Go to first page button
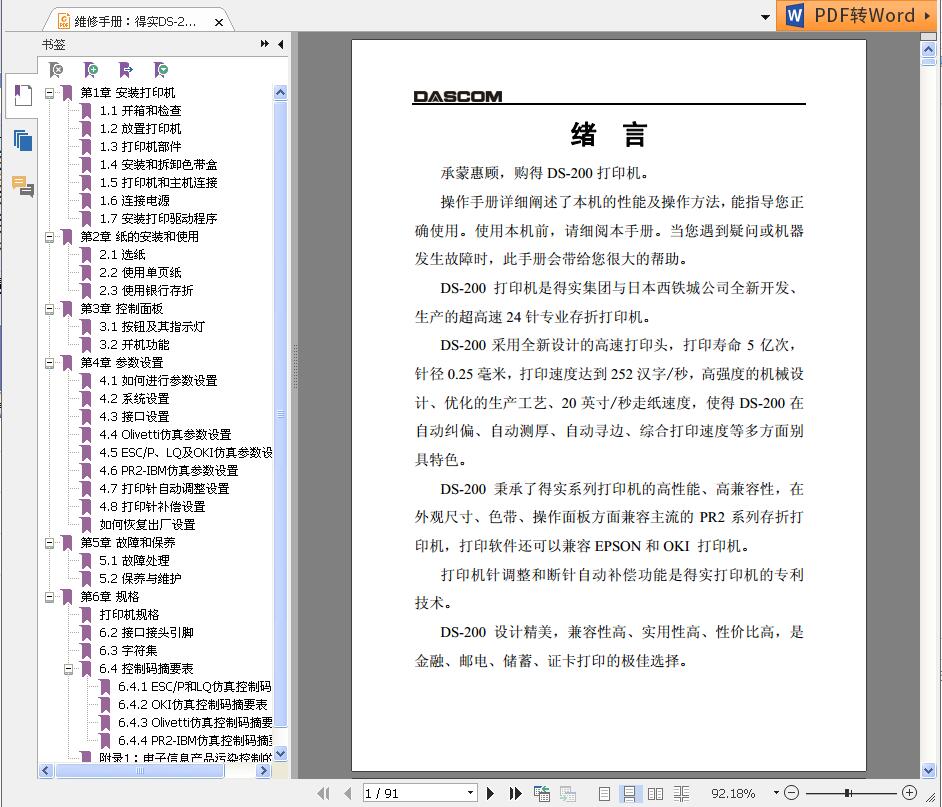Image resolution: width=942 pixels, height=807 pixels. tap(323, 793)
